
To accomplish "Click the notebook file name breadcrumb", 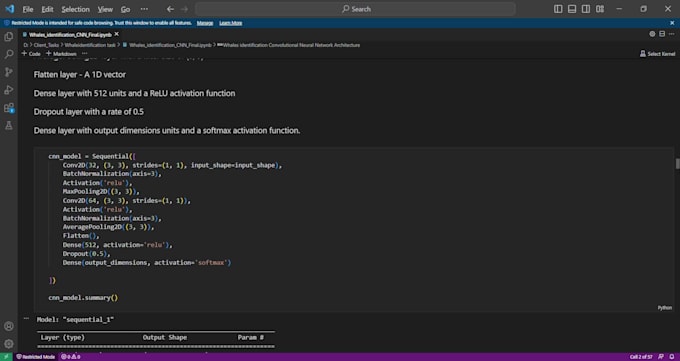I will 167,45.
